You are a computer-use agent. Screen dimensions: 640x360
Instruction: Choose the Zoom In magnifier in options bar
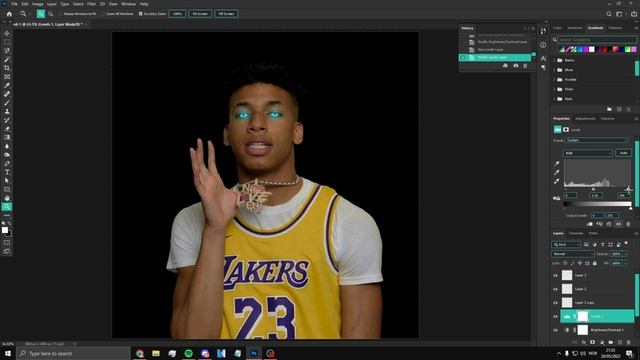[41, 14]
